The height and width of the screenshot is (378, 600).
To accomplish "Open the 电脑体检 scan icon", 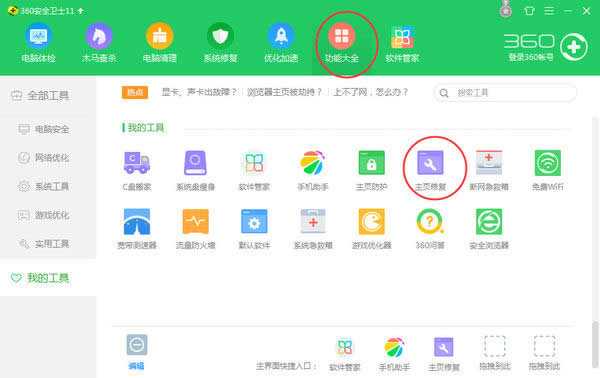I will pos(38,42).
